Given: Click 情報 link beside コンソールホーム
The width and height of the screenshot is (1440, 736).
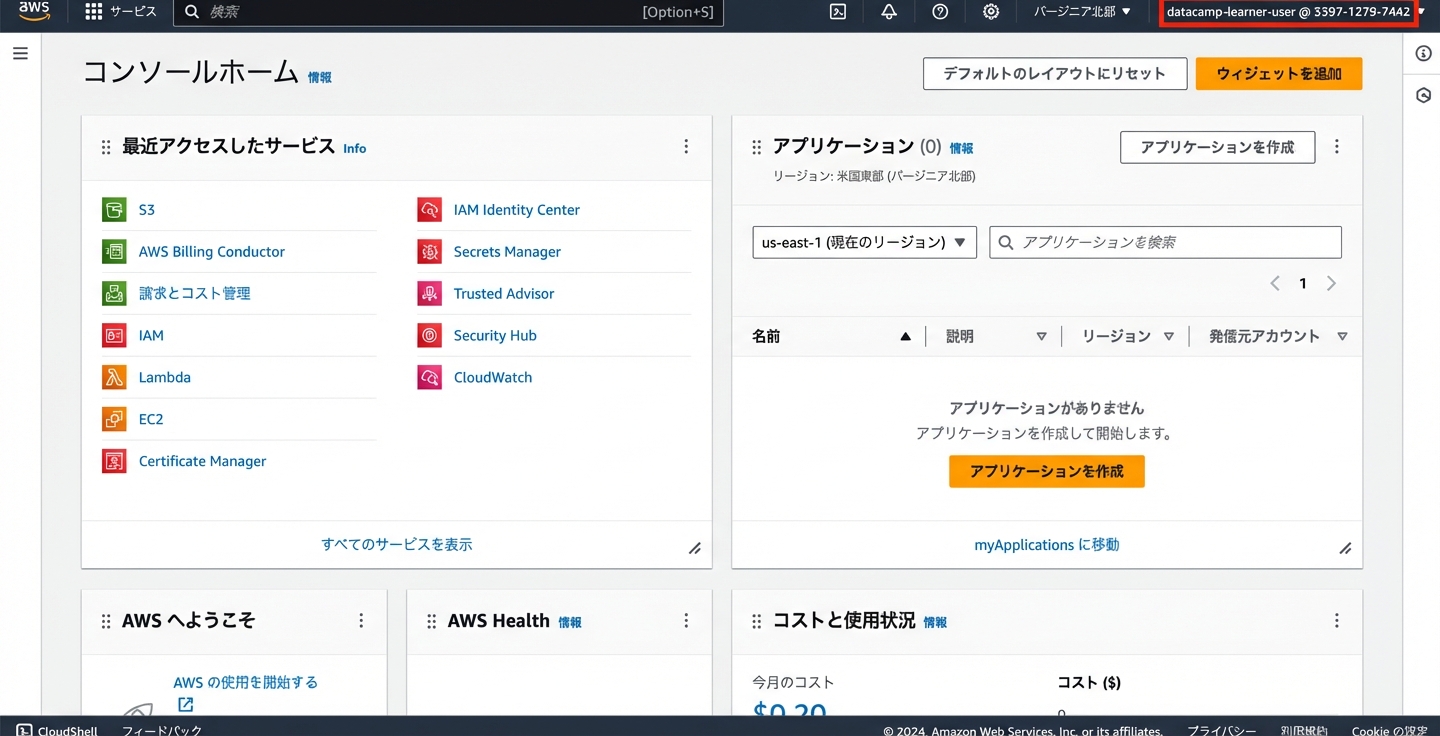Looking at the screenshot, I should (320, 77).
